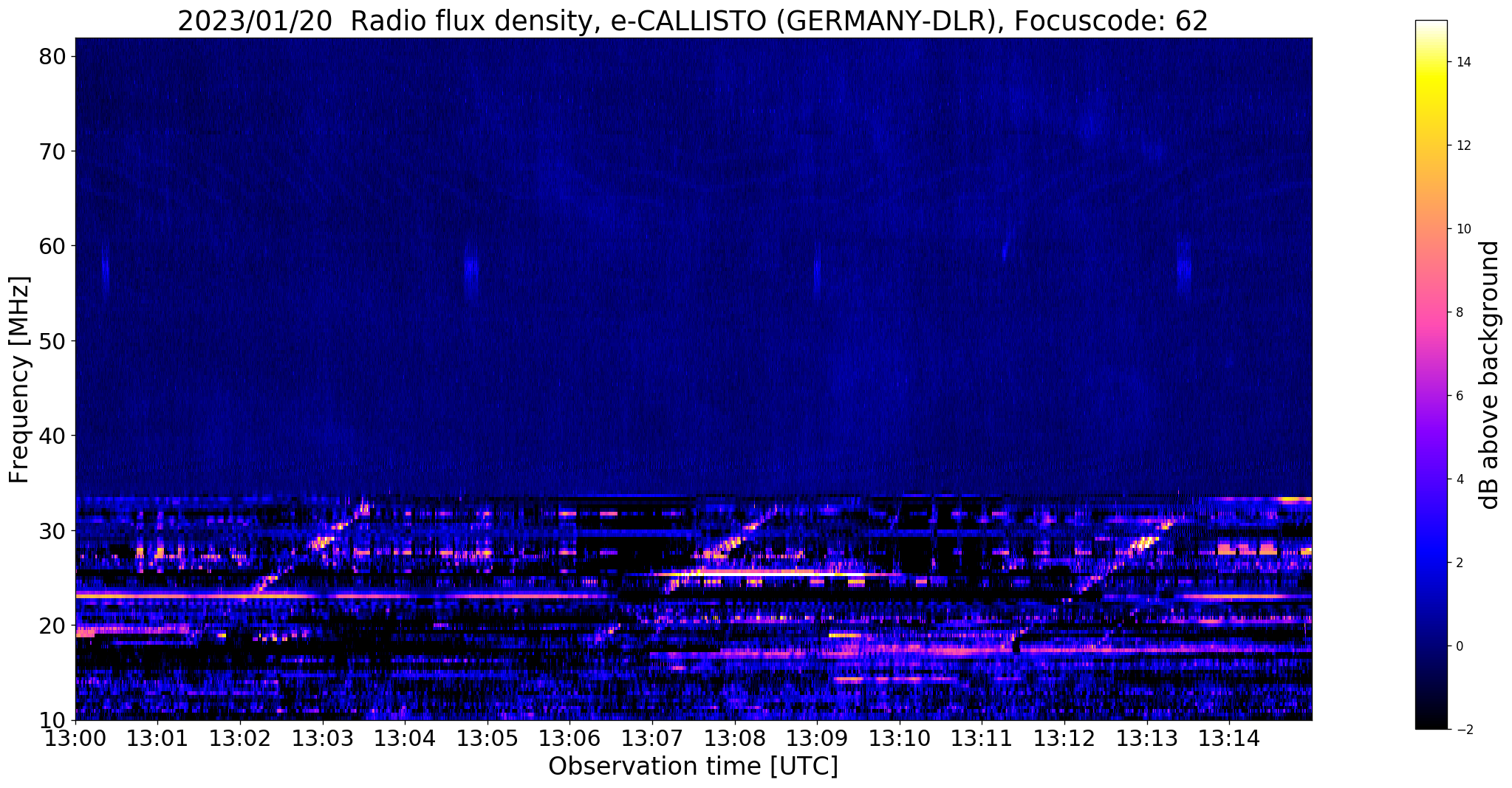Click the 13:03 time tick label
This screenshot has height=788, width=1512.
point(323,739)
